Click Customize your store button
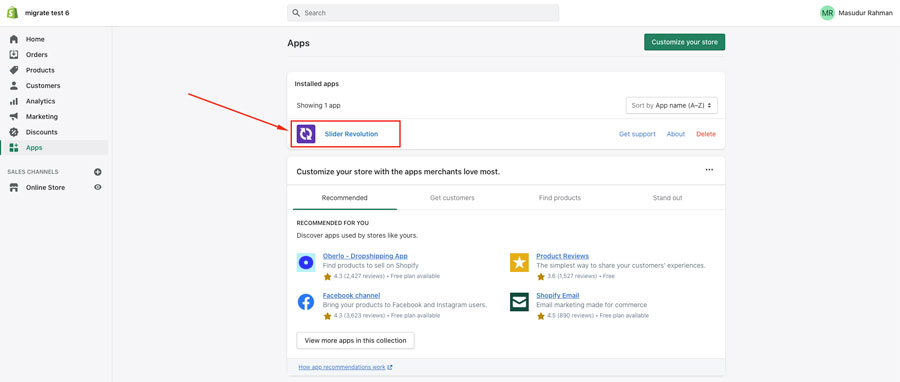This screenshot has width=900, height=382. point(685,42)
